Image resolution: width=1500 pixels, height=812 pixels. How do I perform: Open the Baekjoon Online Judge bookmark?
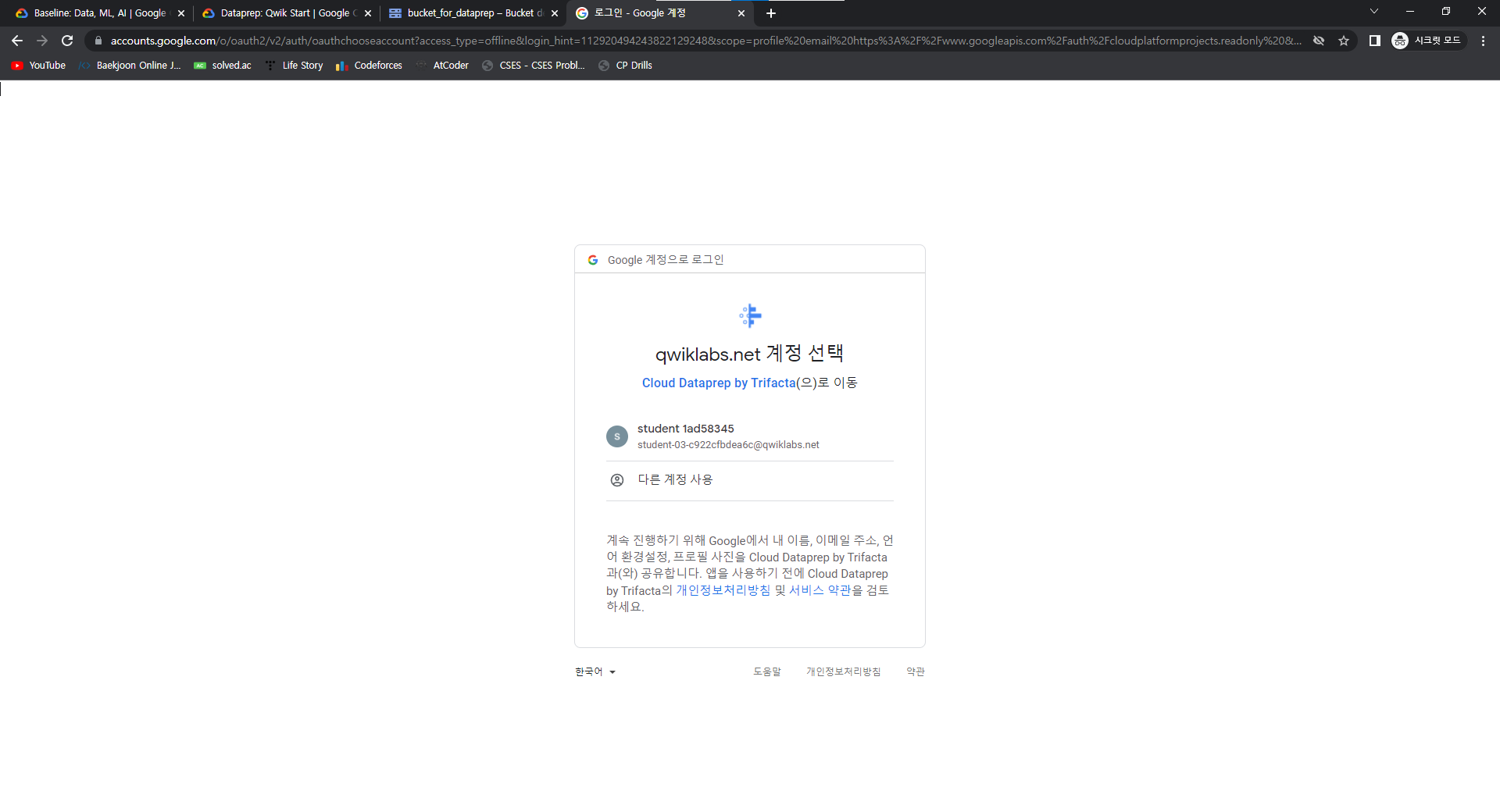tap(130, 66)
